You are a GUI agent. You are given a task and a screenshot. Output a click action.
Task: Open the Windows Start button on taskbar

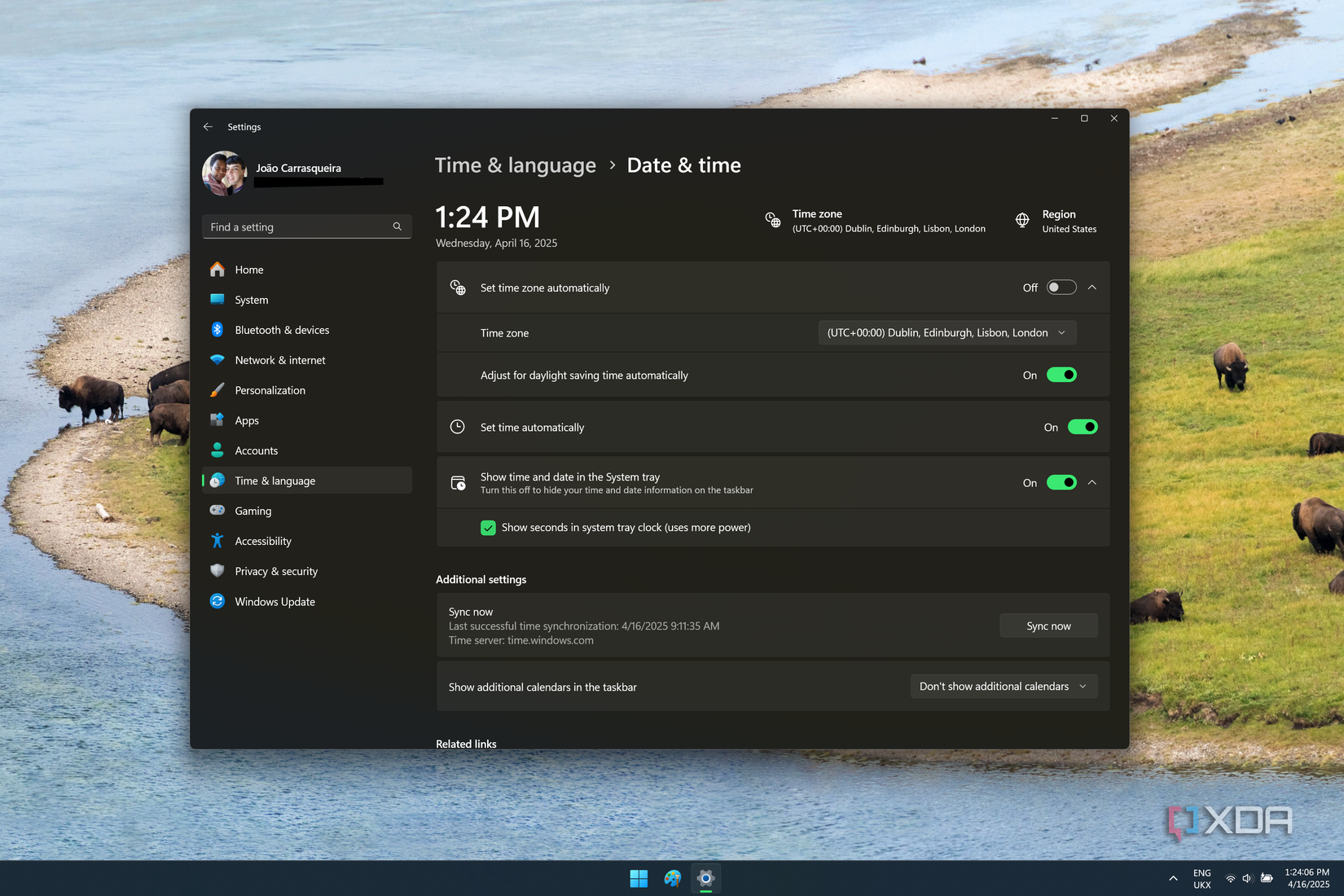[639, 878]
